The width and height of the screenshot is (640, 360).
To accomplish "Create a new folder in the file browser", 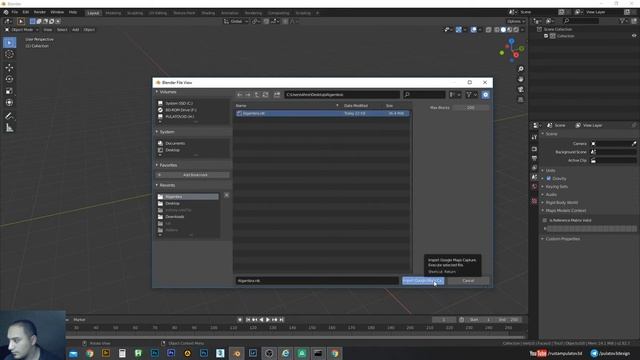I will point(277,95).
